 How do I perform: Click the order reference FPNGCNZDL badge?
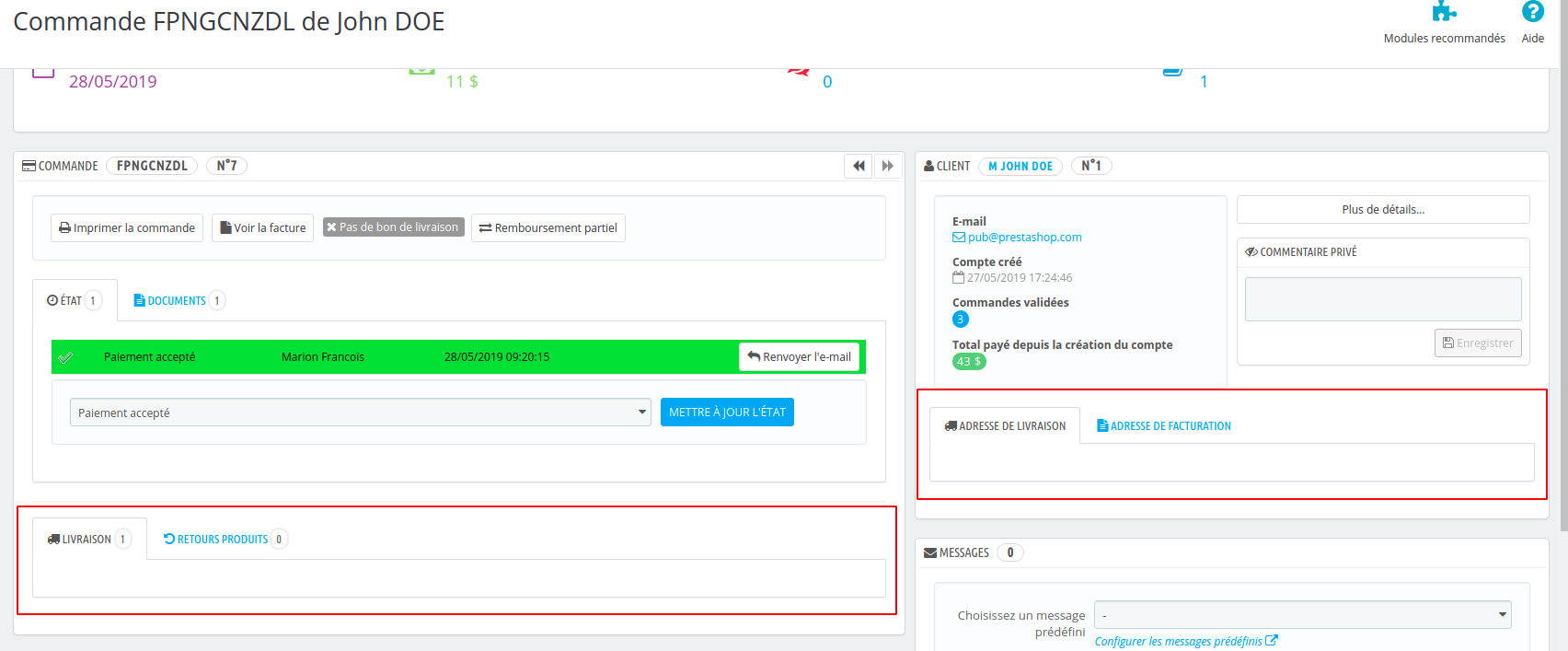click(x=152, y=166)
